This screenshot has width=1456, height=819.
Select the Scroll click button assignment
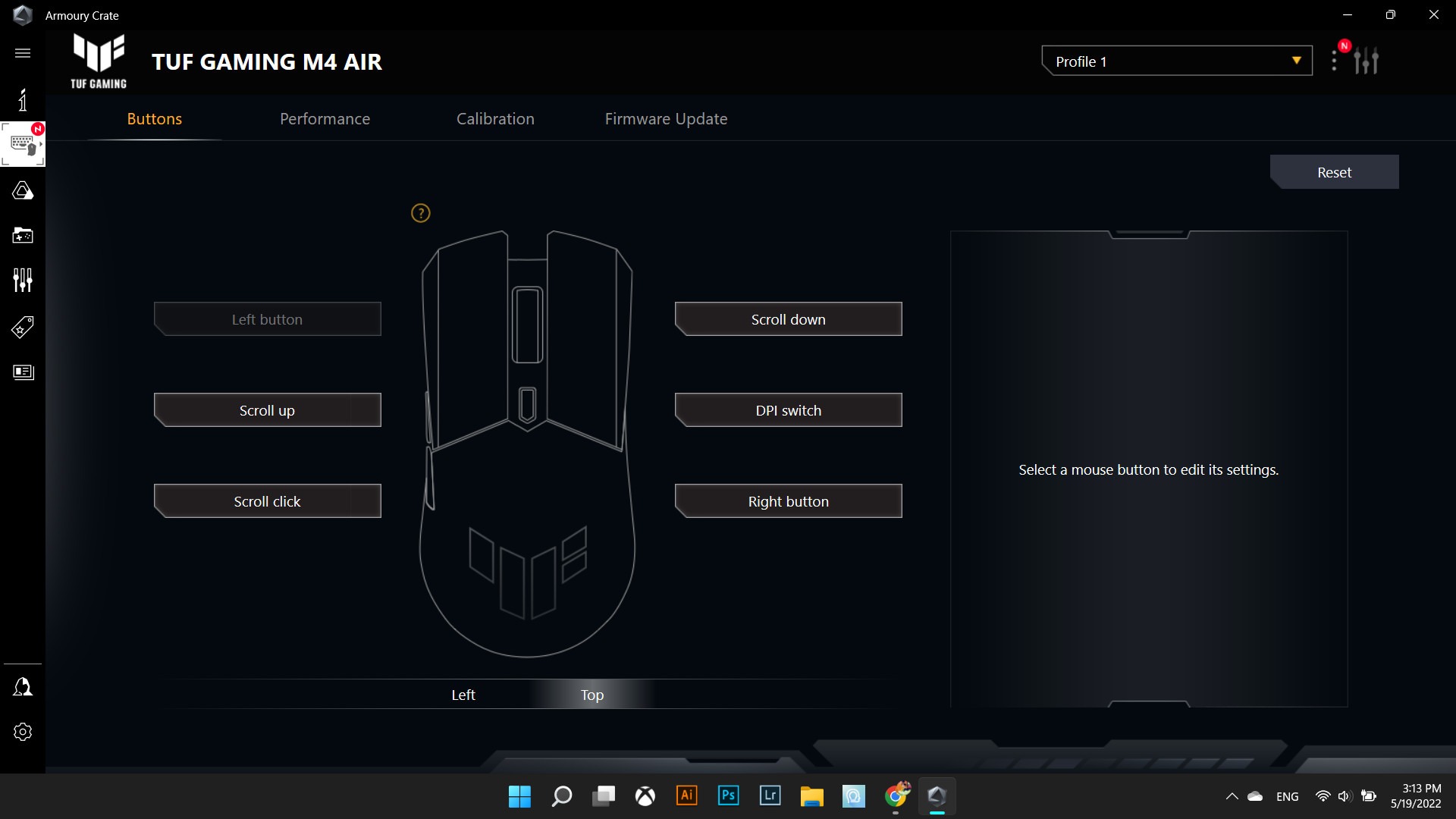point(268,501)
